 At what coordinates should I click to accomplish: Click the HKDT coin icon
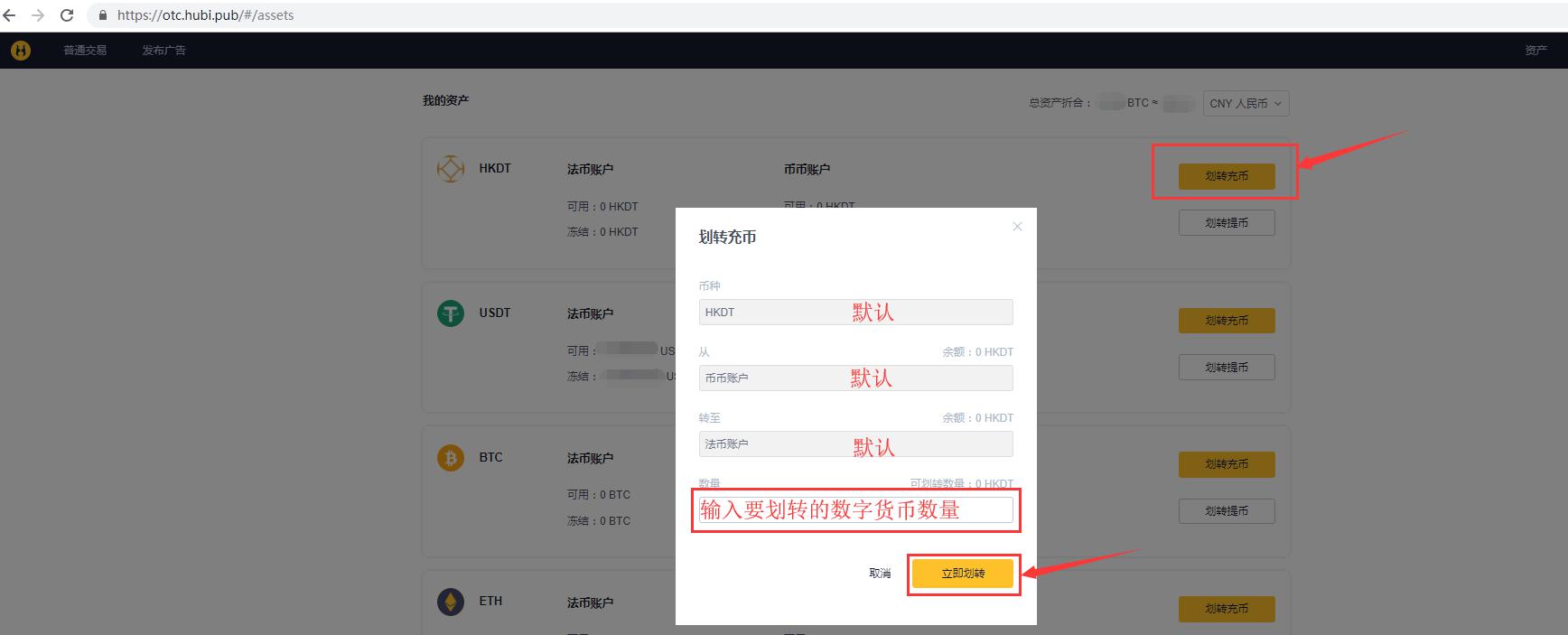(x=450, y=168)
